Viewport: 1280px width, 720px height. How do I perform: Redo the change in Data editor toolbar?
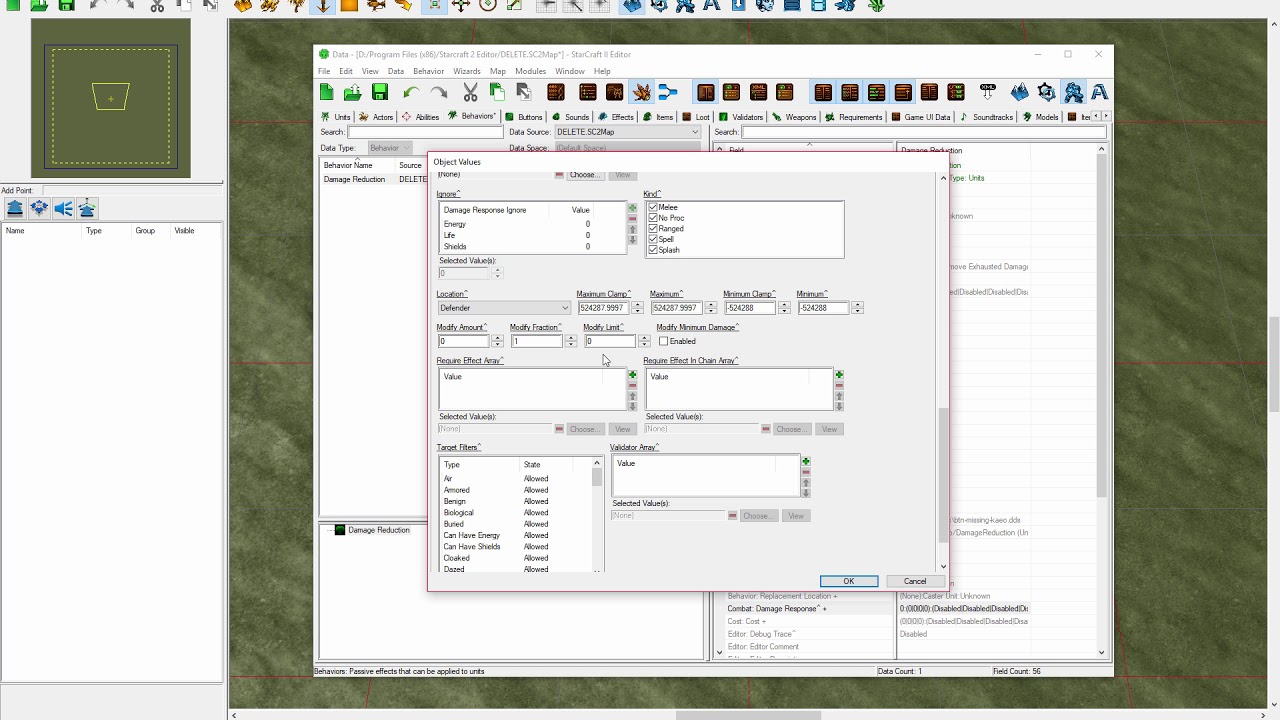438,92
